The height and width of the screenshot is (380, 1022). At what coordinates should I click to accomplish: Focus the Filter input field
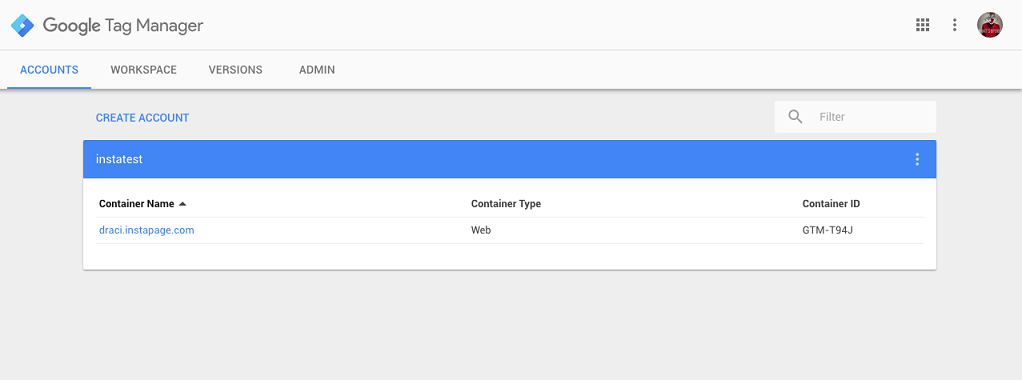tap(873, 117)
